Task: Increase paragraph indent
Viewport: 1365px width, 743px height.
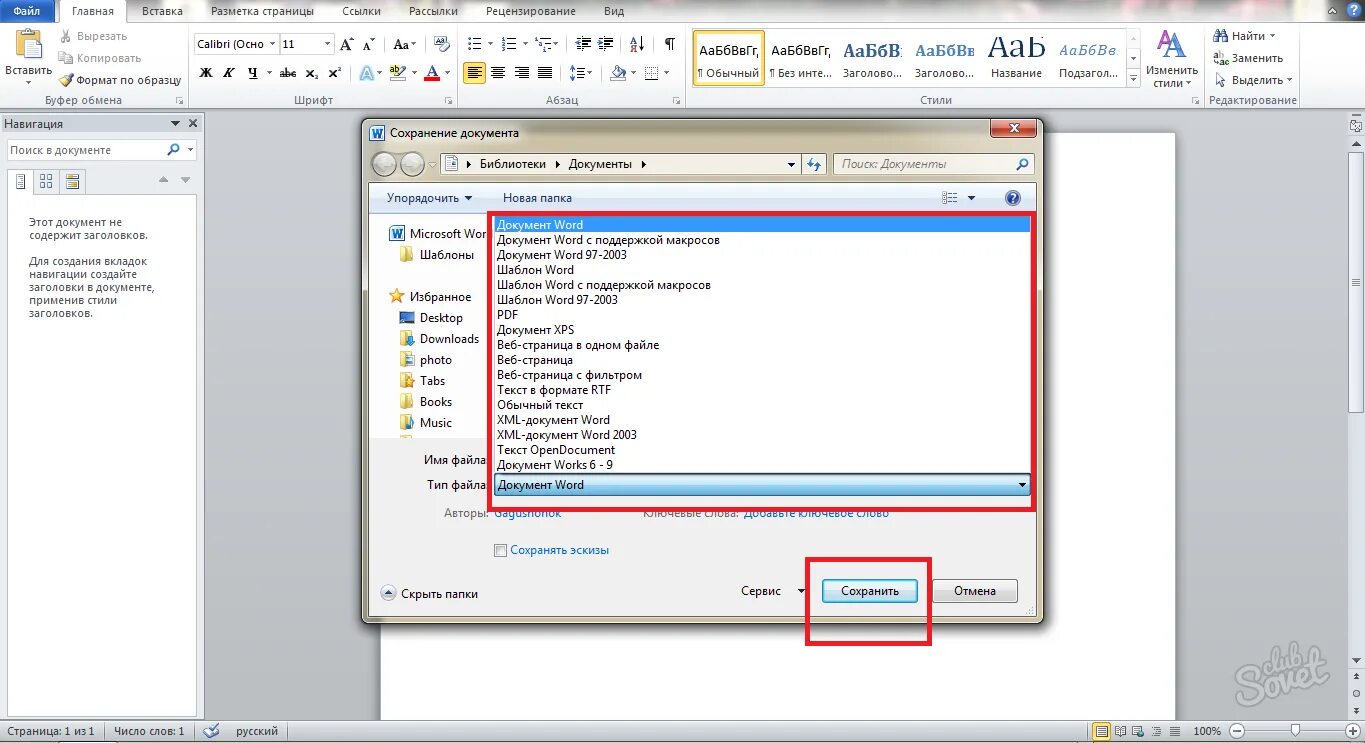Action: (606, 44)
